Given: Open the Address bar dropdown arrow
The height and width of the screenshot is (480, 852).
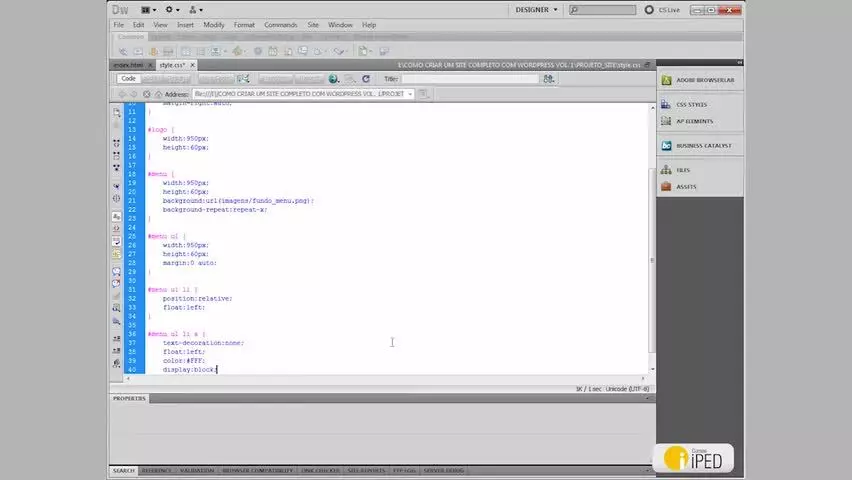Looking at the screenshot, I should click(410, 94).
